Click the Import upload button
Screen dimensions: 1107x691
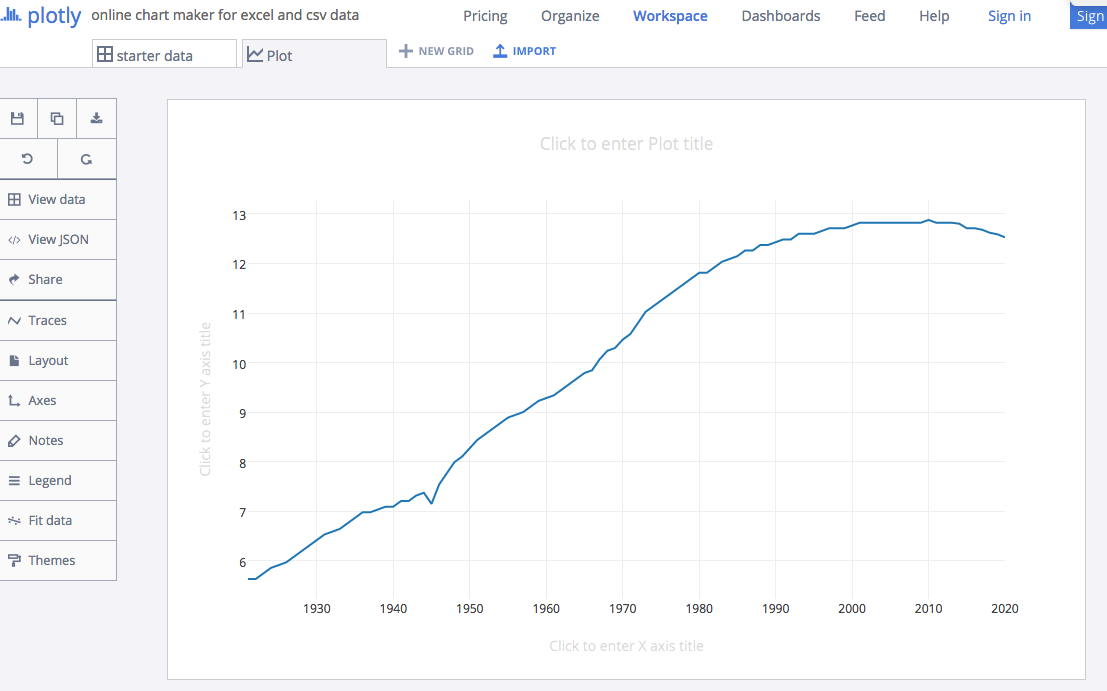525,51
